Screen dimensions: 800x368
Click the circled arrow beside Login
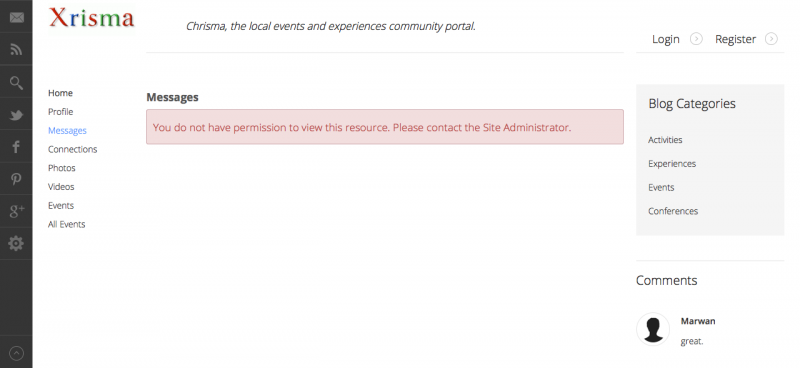pos(696,39)
